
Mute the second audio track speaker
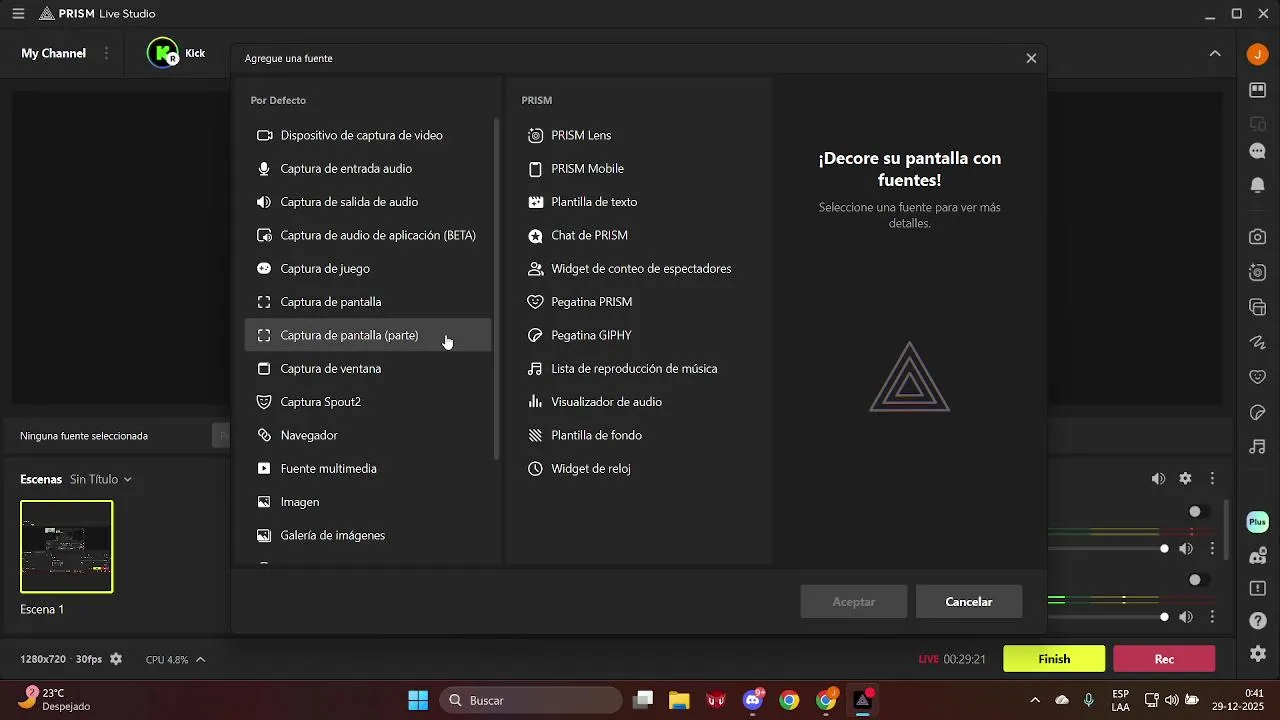(1186, 617)
